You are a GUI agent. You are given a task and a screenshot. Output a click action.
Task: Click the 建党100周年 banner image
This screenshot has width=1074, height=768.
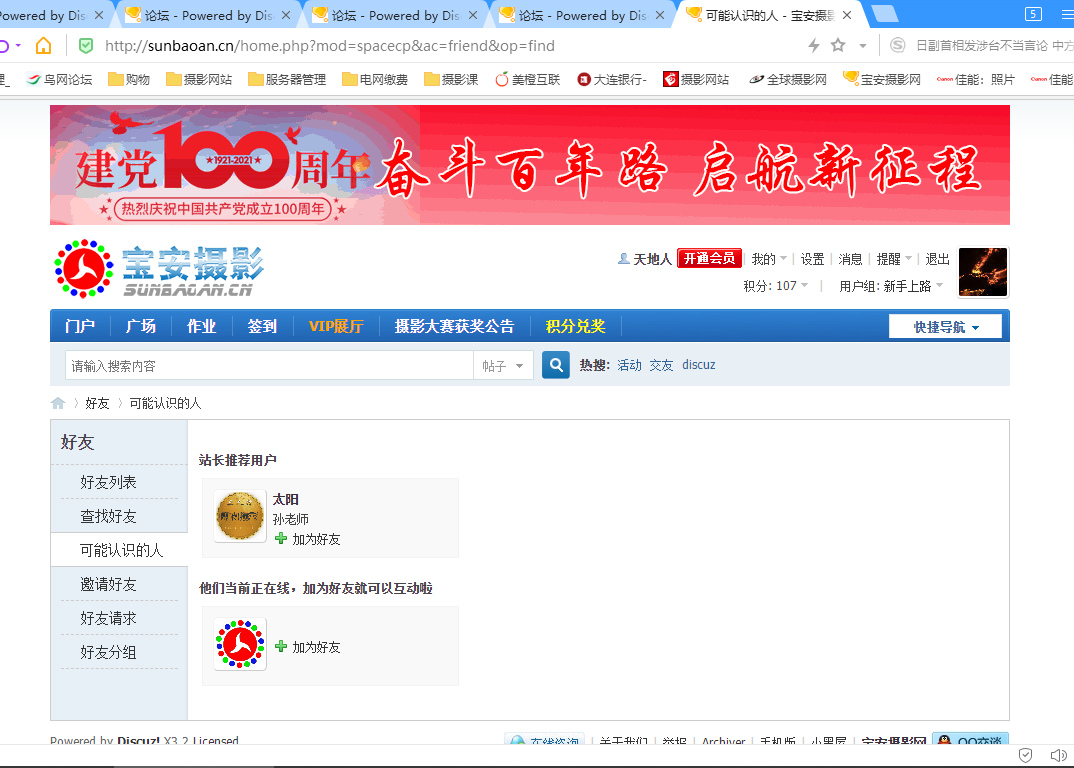(529, 165)
